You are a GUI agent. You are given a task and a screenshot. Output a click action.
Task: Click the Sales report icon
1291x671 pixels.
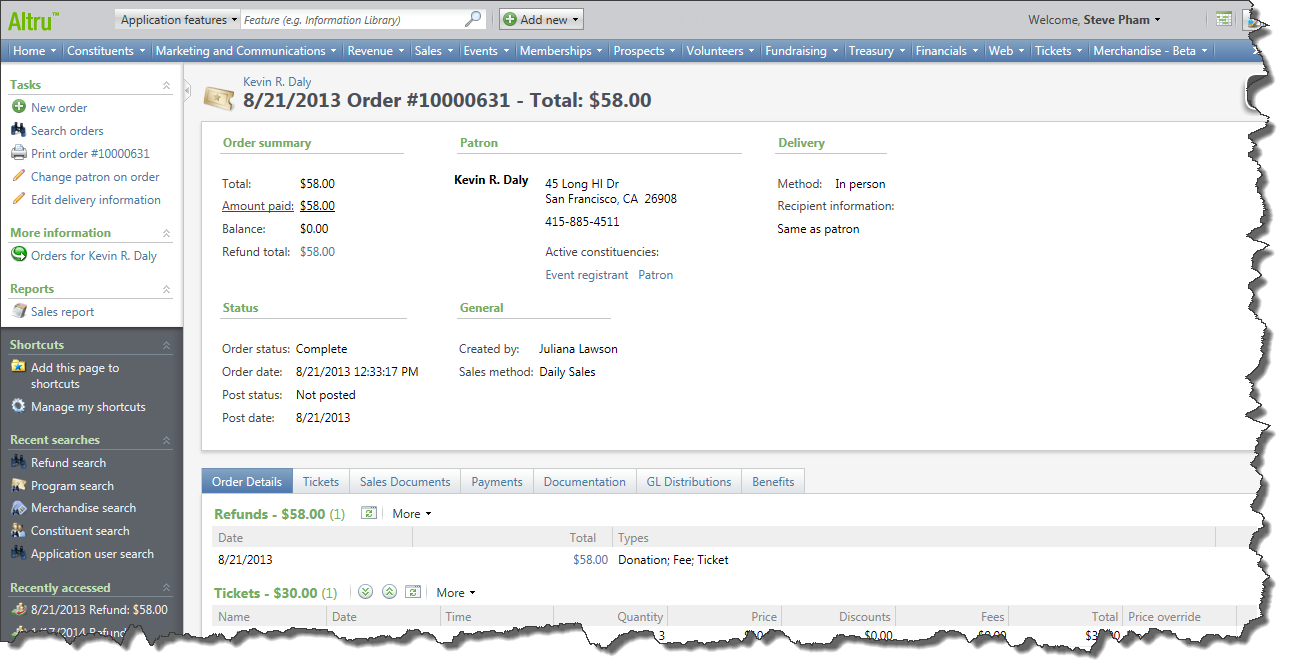18,311
